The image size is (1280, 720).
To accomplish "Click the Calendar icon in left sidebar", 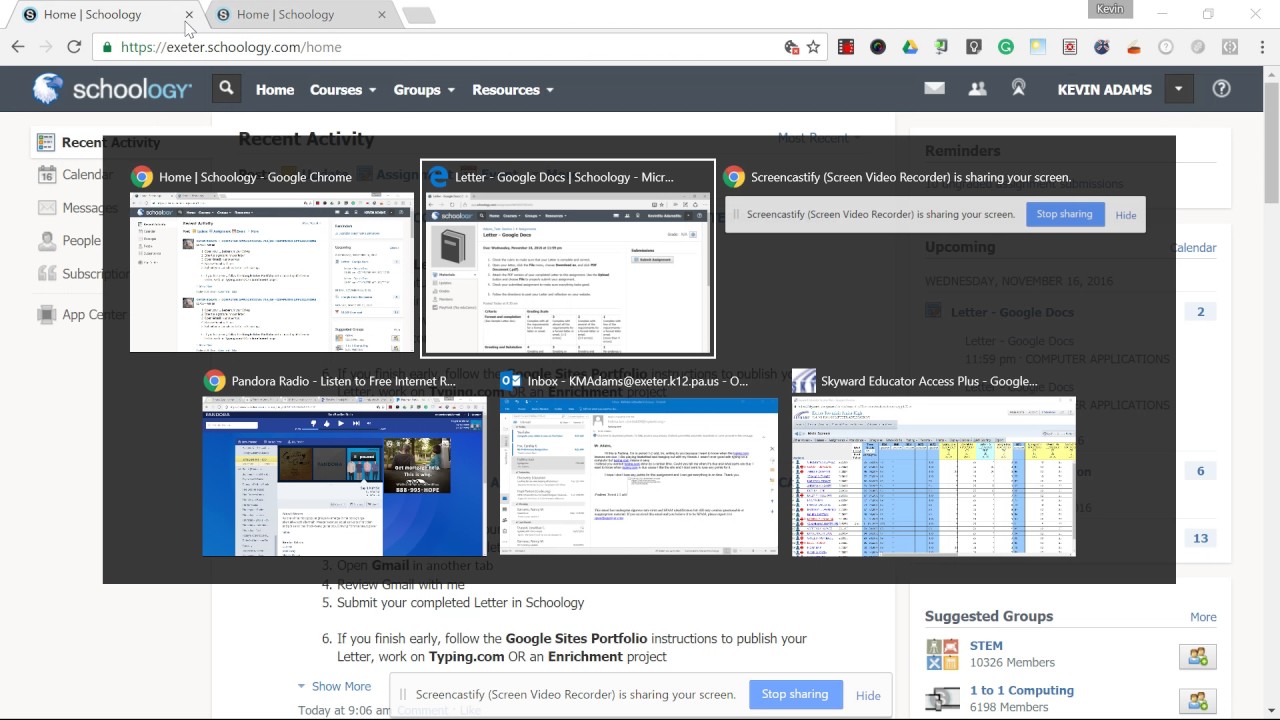I will point(46,174).
